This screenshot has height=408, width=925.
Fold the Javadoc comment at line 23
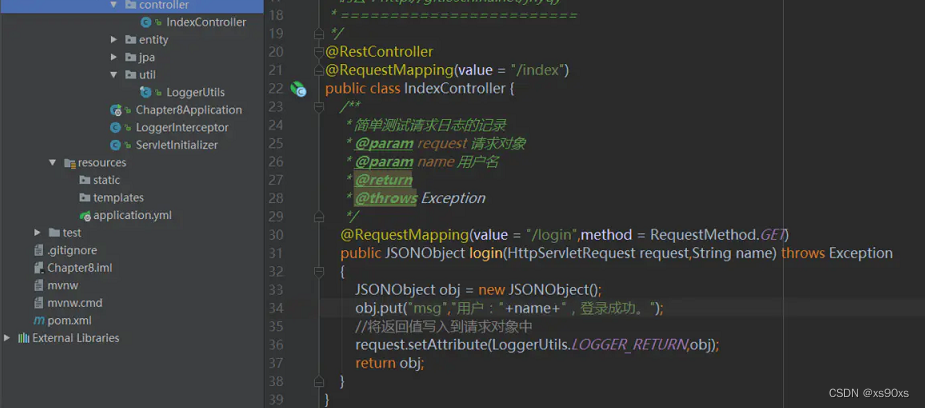319,107
